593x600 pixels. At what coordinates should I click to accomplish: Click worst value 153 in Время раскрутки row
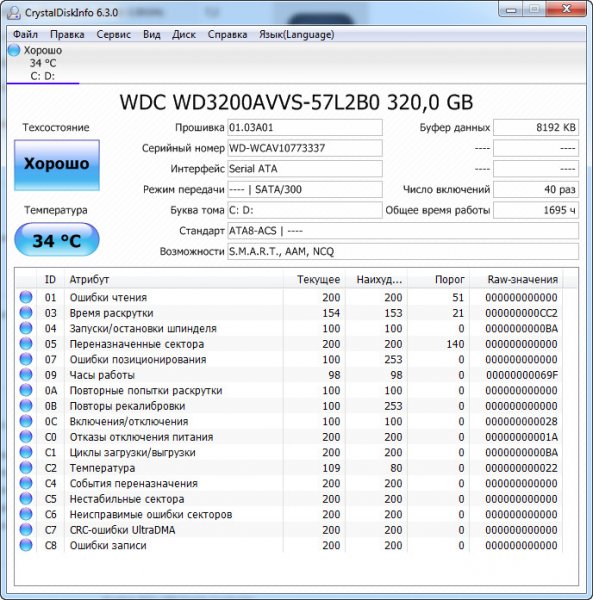pyautogui.click(x=393, y=313)
